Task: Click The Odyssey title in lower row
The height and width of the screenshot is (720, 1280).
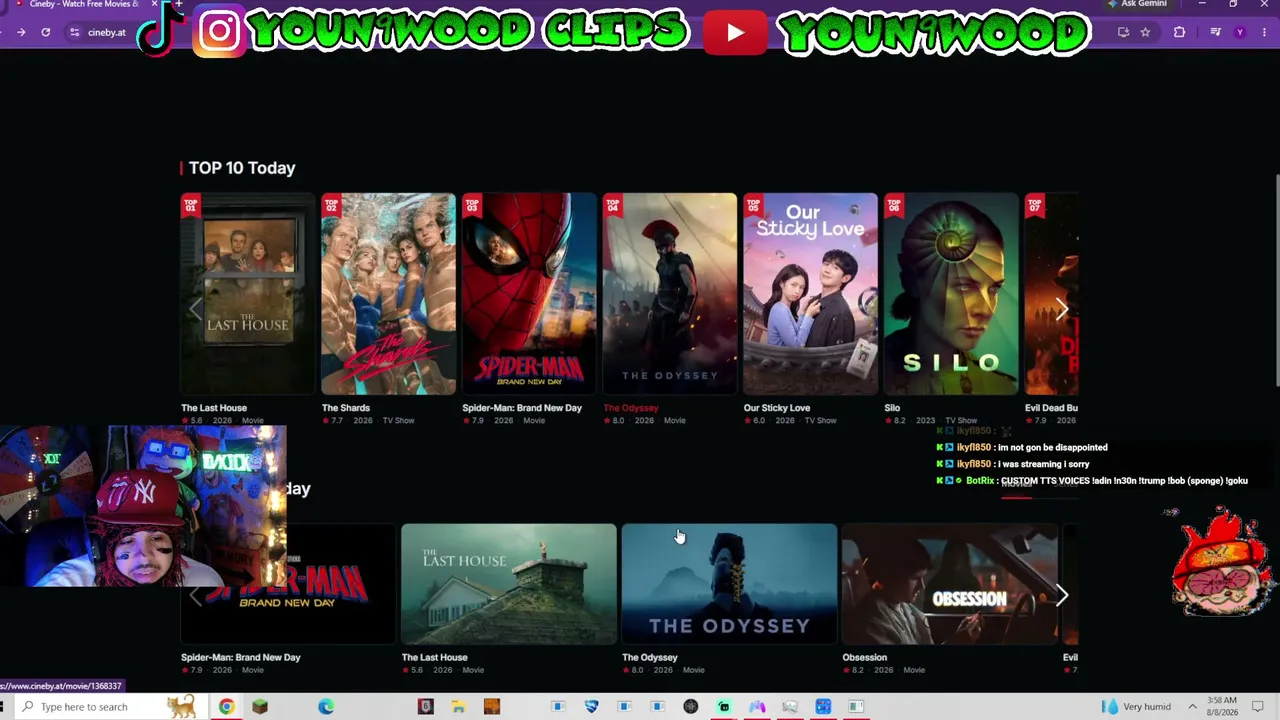Action: pyautogui.click(x=650, y=658)
